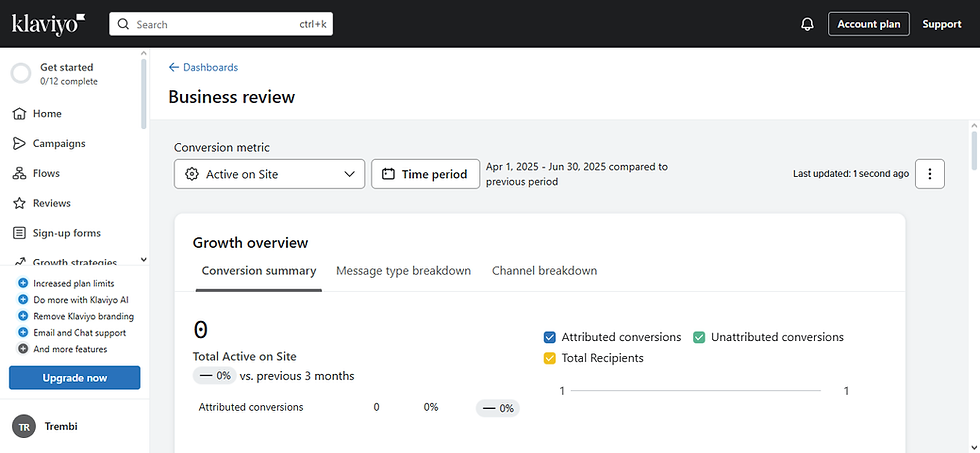Click the Conversion metric label
This screenshot has height=453, width=980.
[x=222, y=148]
